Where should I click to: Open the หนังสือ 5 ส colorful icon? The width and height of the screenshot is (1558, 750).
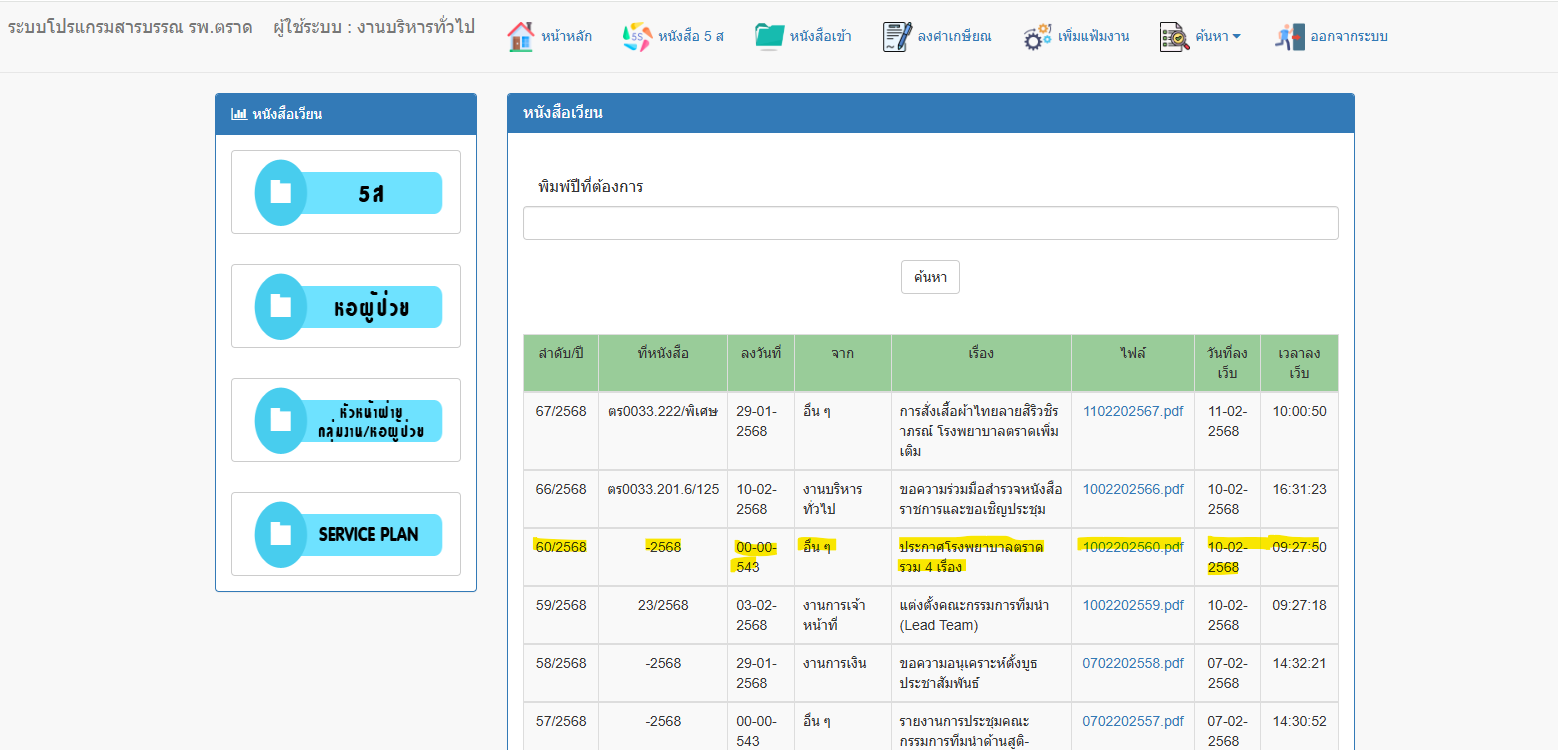(637, 37)
